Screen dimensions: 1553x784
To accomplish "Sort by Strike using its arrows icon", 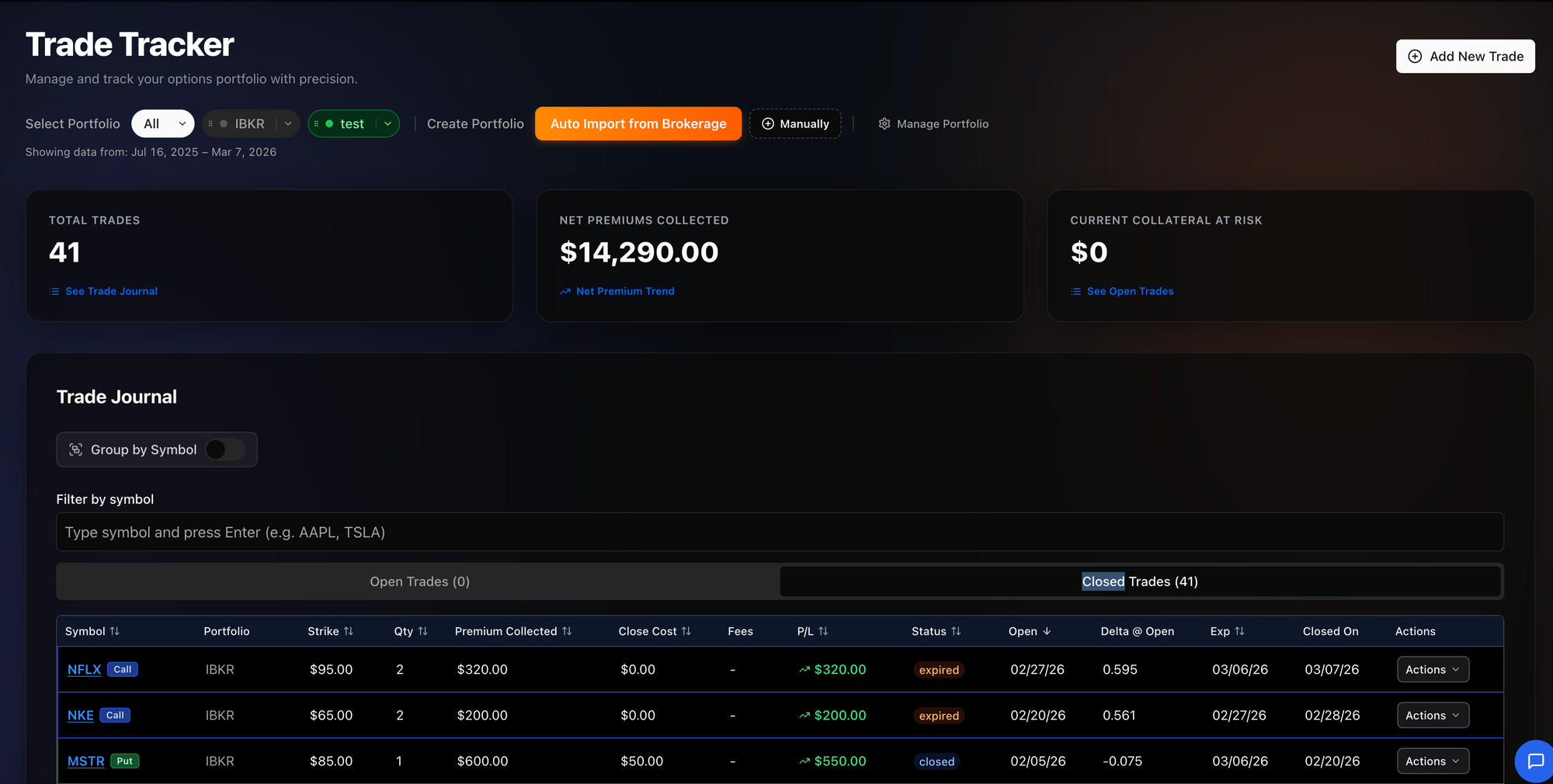I will coord(349,631).
